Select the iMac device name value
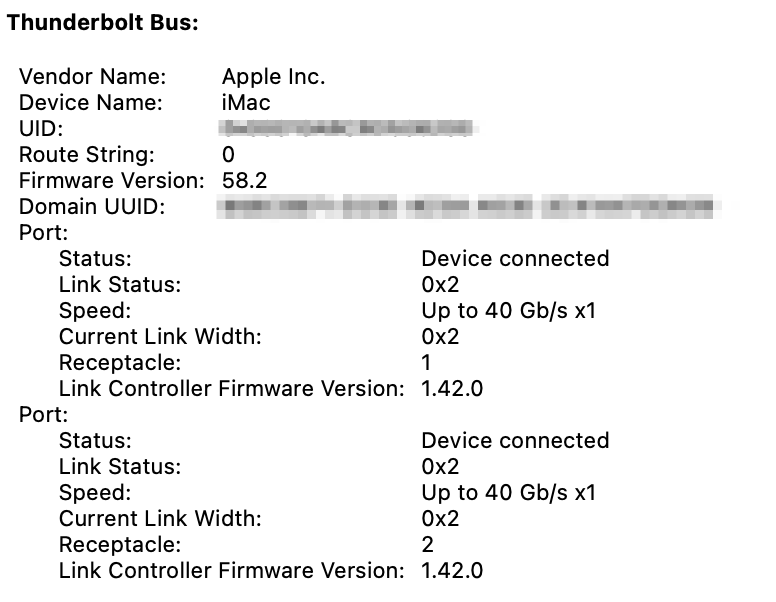776x602 pixels. point(246,102)
